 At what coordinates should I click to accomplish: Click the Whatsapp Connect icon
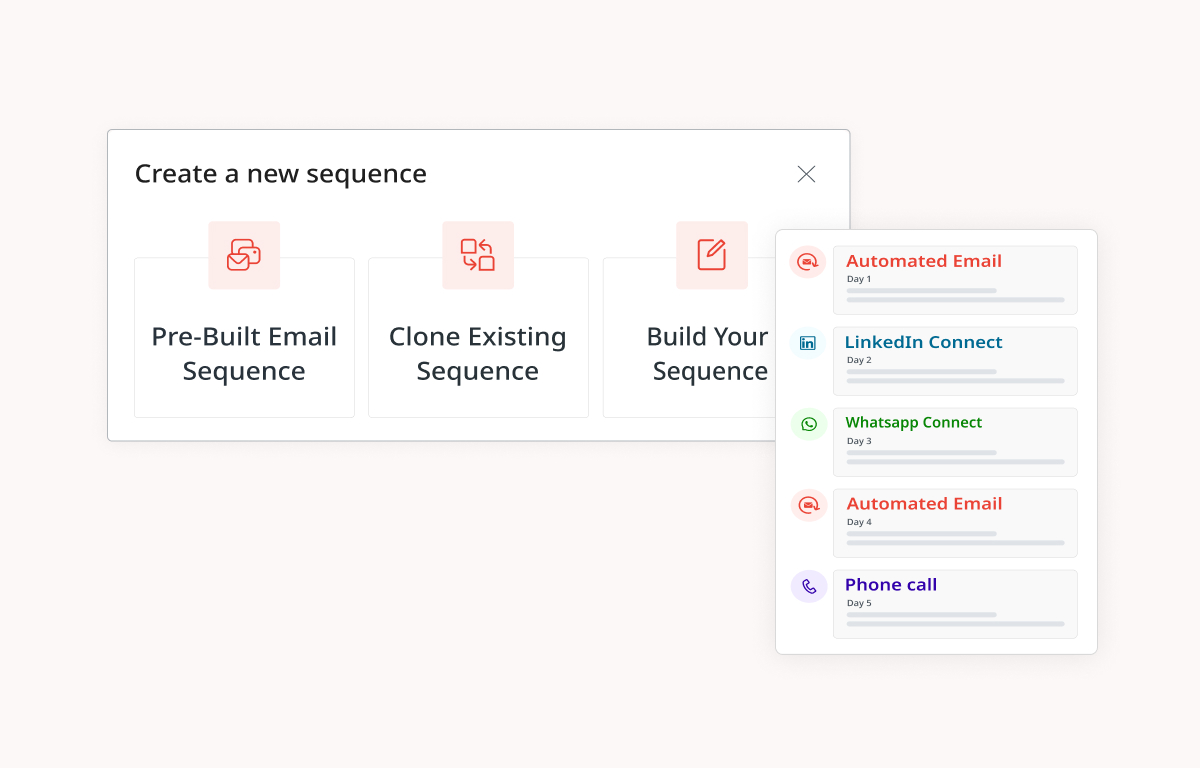pyautogui.click(x=808, y=424)
